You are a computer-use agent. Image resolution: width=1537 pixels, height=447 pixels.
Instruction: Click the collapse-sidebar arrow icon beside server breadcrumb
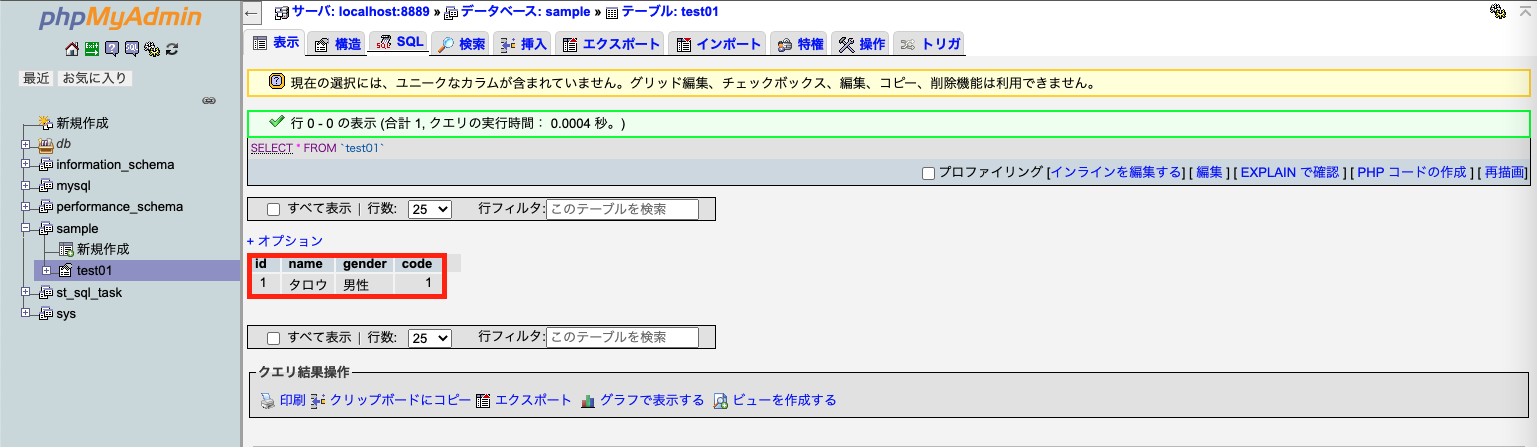coord(253,12)
